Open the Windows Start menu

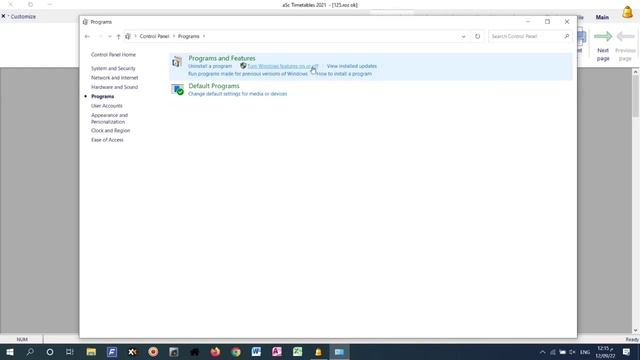click(10, 352)
